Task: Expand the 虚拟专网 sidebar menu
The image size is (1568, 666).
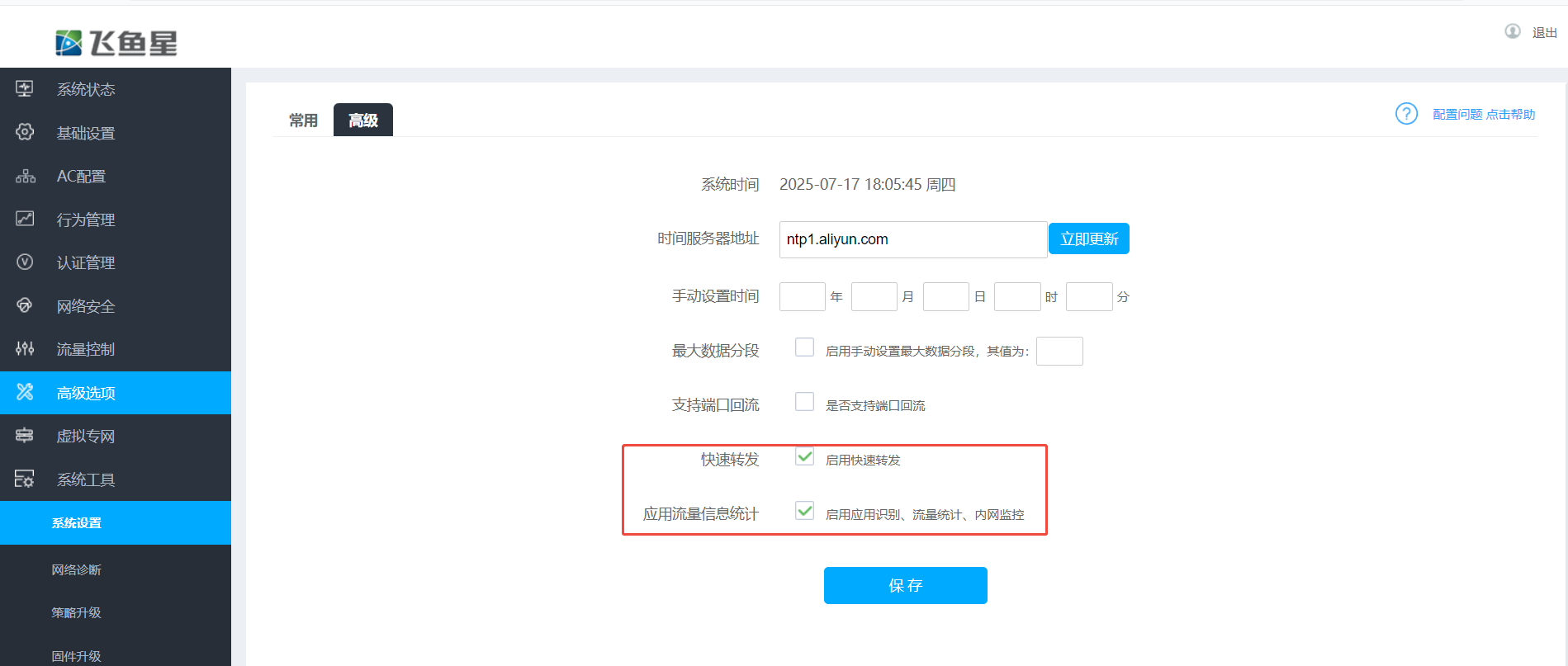Action: point(86,436)
